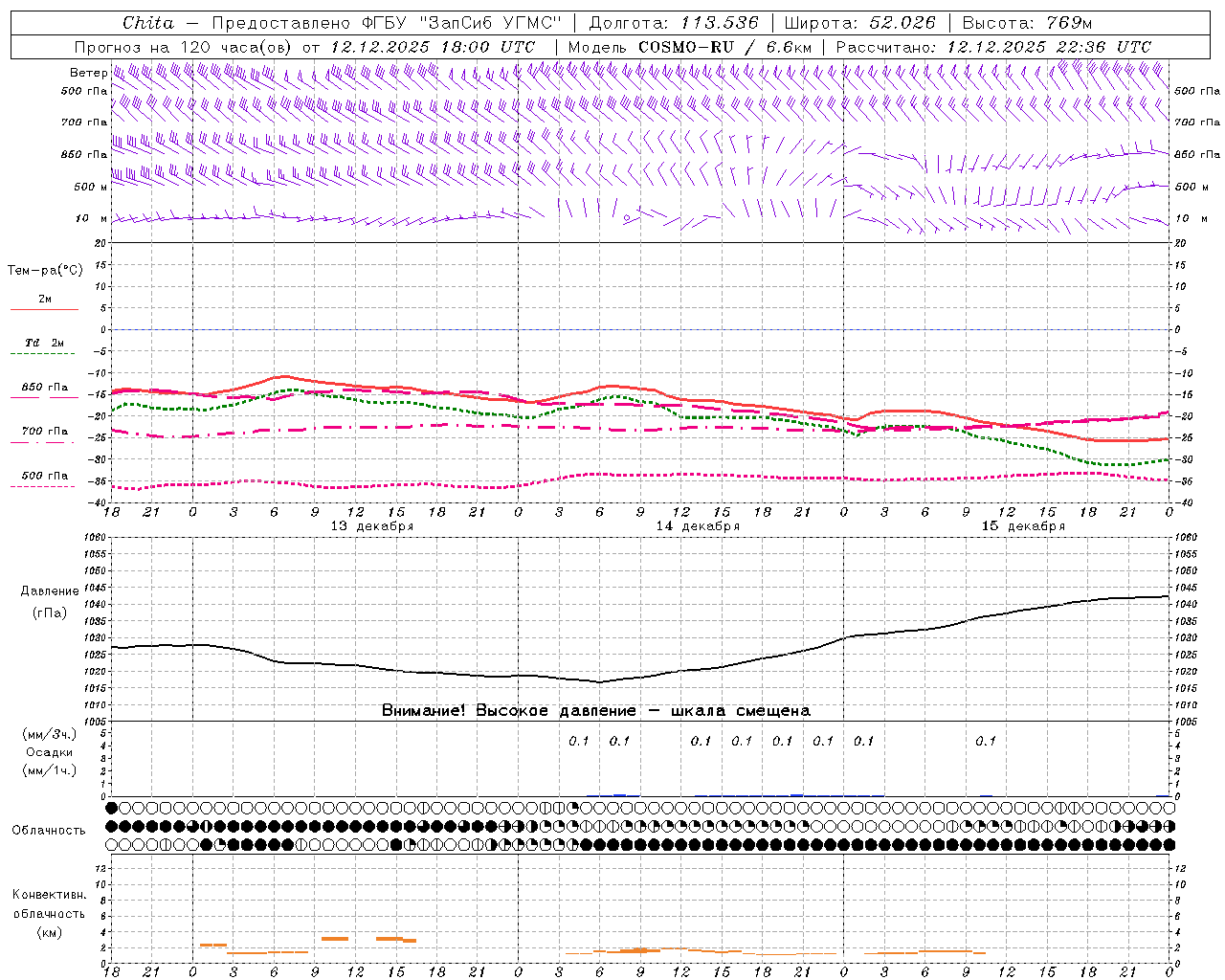Click the "13 декабря" date label
This screenshot has height=980, width=1225.
click(x=372, y=526)
